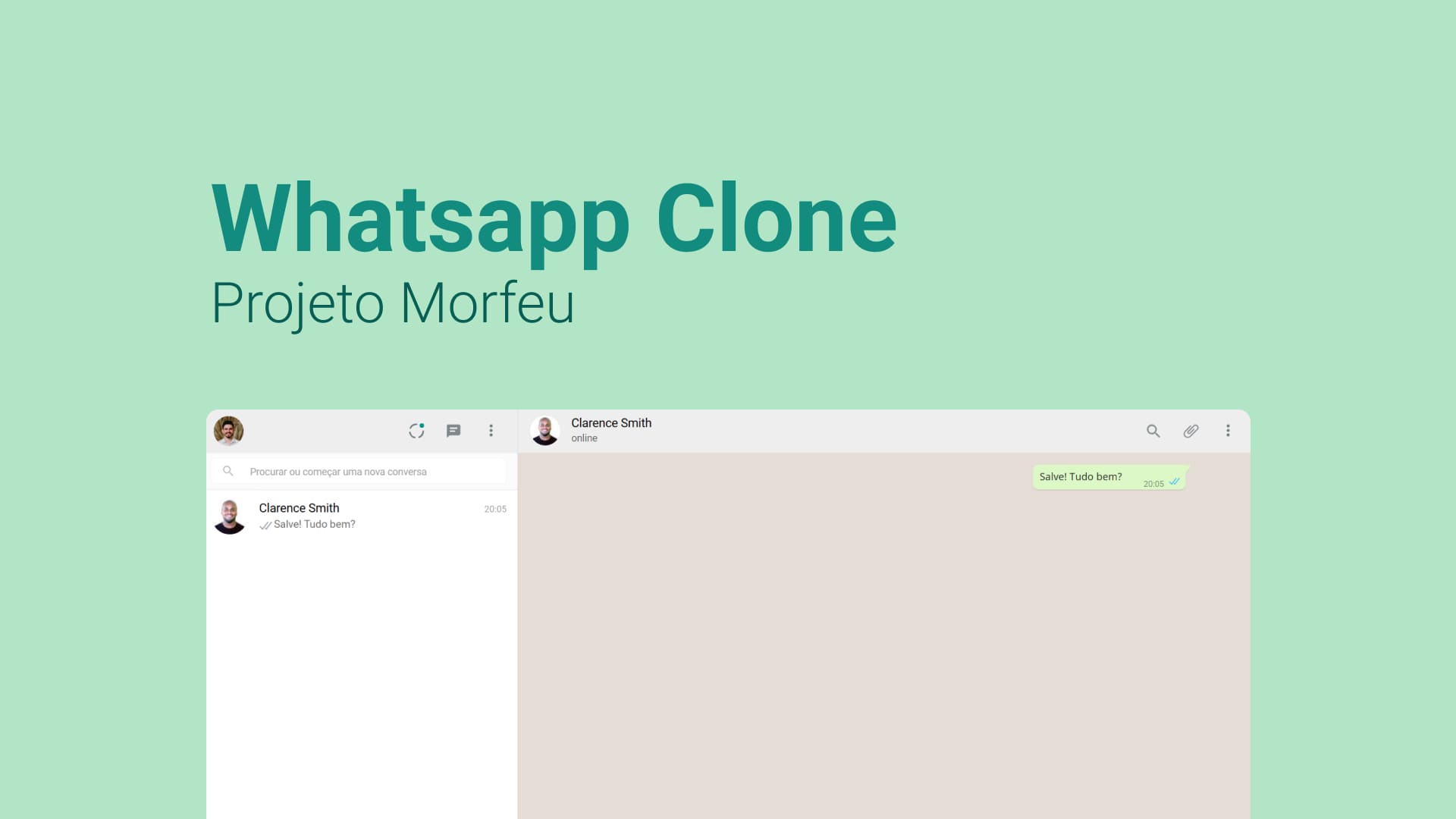Viewport: 1456px width, 819px height.
Task: Click Clarence Smith avatar in chat list
Action: [230, 516]
